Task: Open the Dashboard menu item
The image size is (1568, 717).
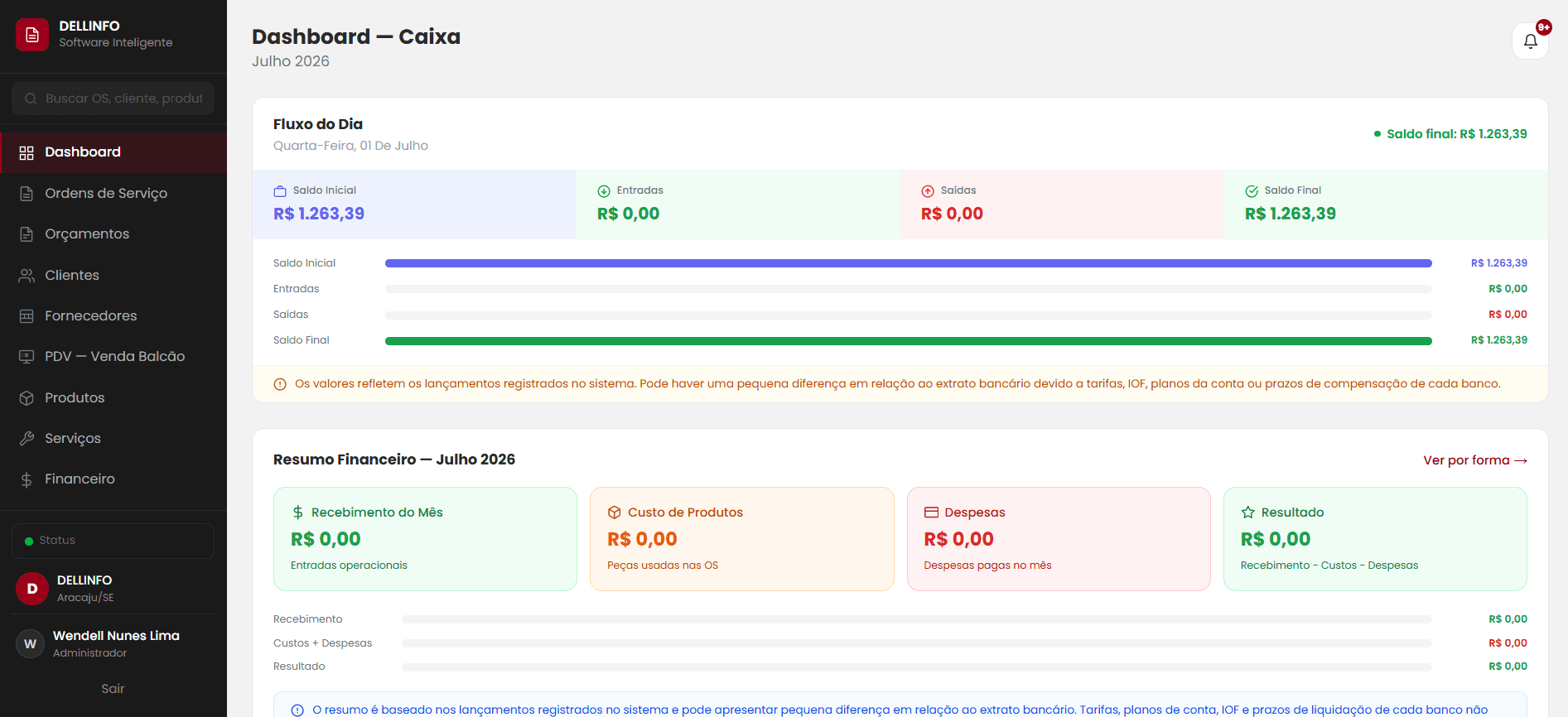Action: [x=113, y=152]
